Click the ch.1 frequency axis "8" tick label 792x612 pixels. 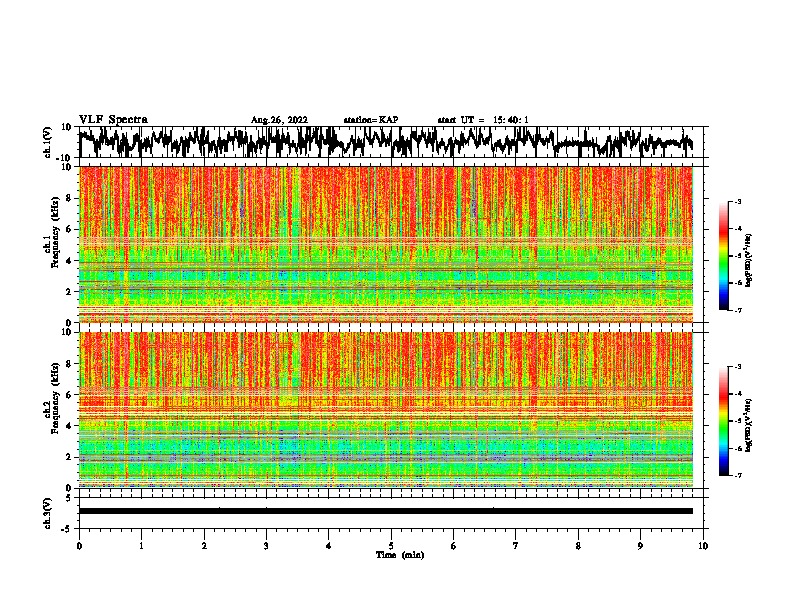click(70, 198)
